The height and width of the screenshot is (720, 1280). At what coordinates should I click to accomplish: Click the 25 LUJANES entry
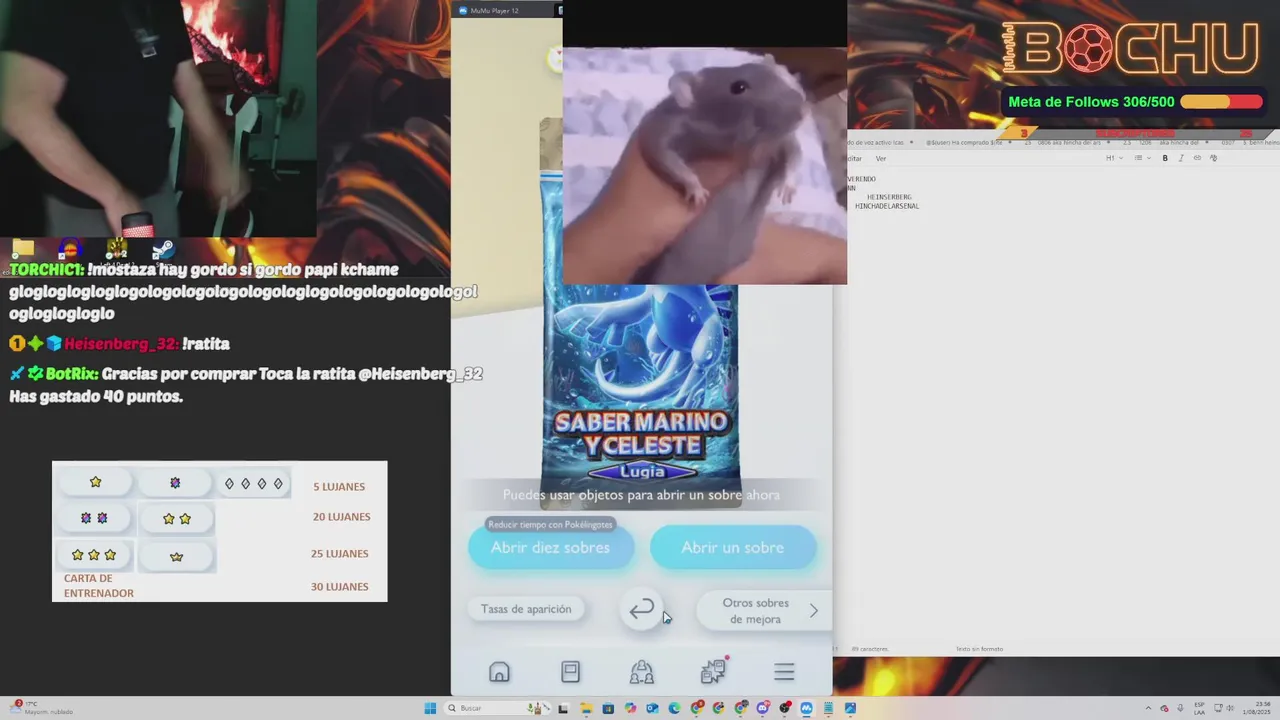click(339, 554)
